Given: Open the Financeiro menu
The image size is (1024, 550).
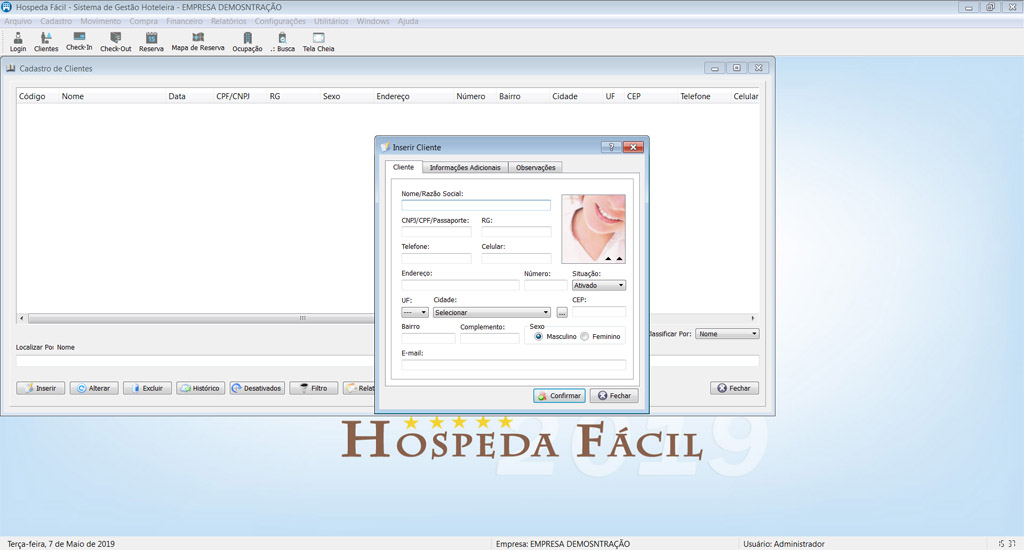Looking at the screenshot, I should coord(184,21).
